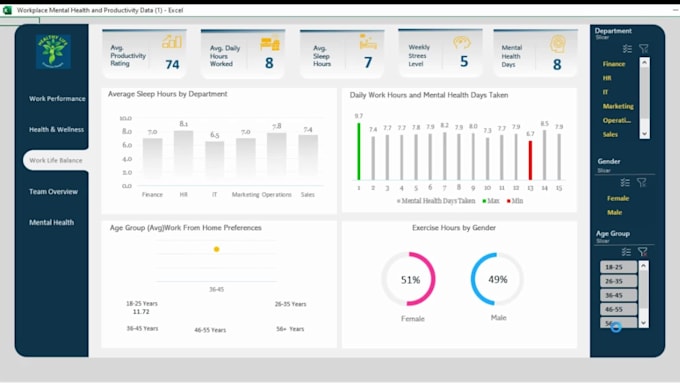Clear the Department slicer filter
The width and height of the screenshot is (680, 383).
(x=644, y=49)
